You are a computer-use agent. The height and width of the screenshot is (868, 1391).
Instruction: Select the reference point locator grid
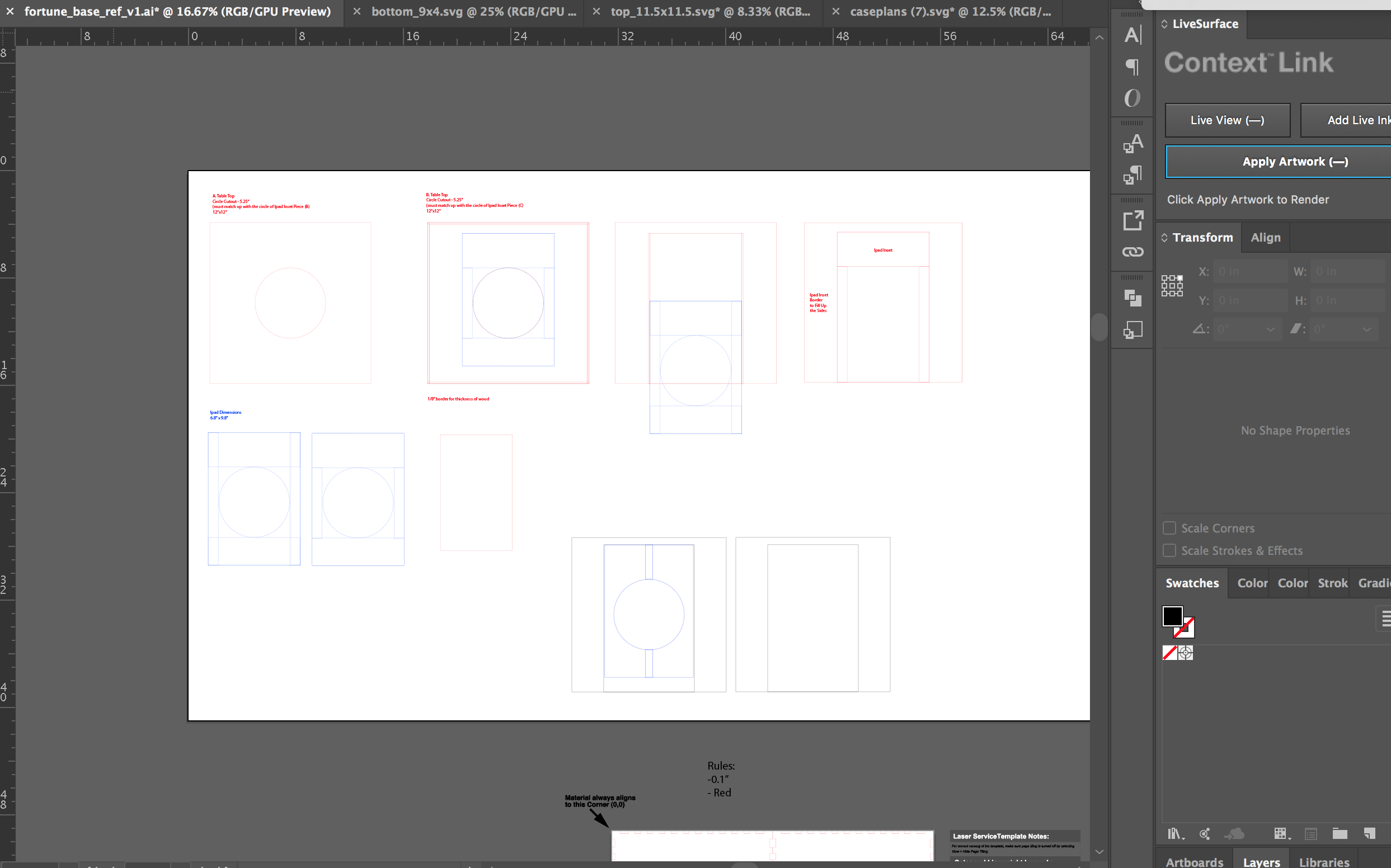click(x=1172, y=285)
